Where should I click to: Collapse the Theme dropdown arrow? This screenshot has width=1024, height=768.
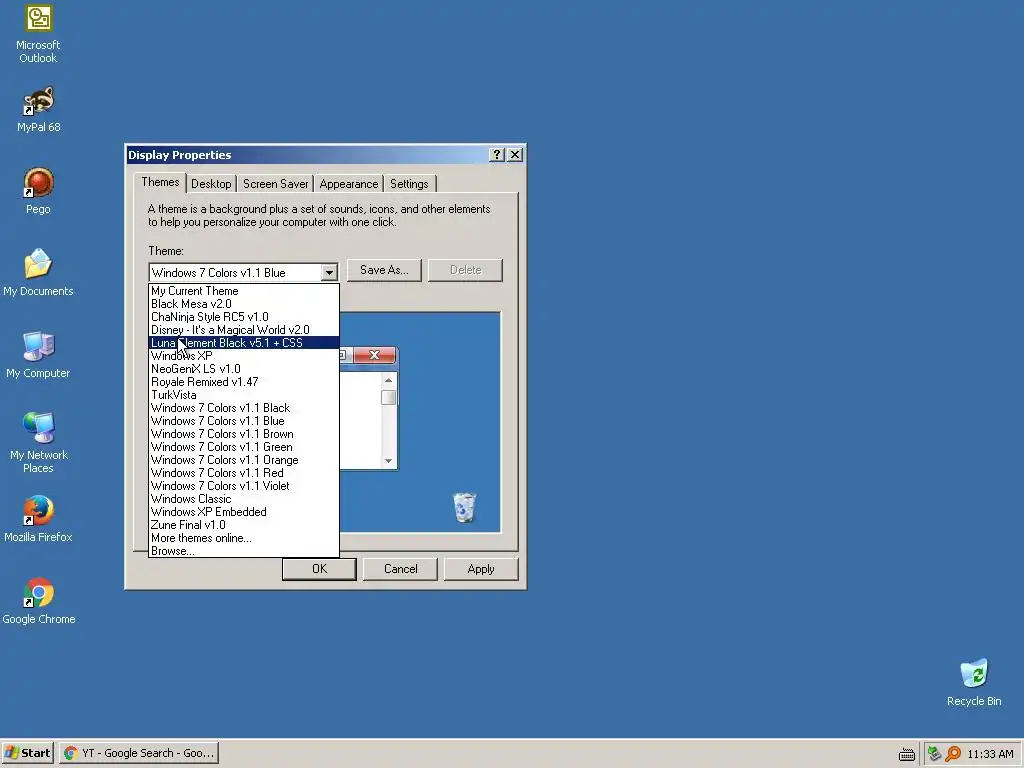[x=329, y=272]
